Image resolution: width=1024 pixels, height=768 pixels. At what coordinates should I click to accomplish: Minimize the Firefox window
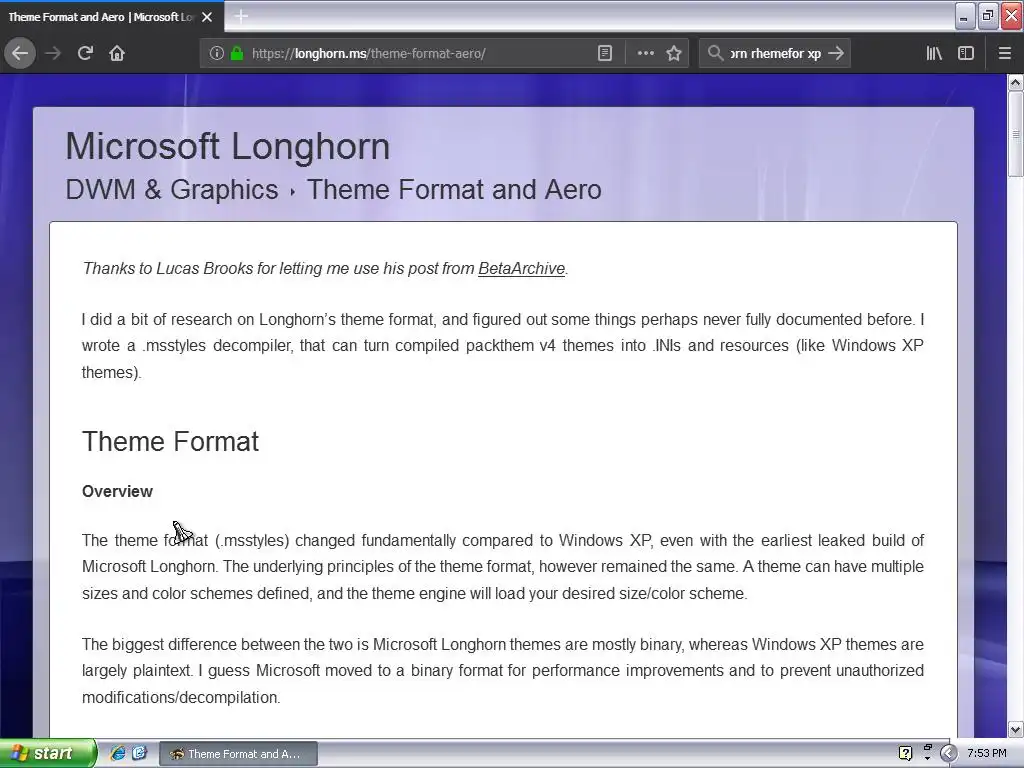click(x=965, y=16)
